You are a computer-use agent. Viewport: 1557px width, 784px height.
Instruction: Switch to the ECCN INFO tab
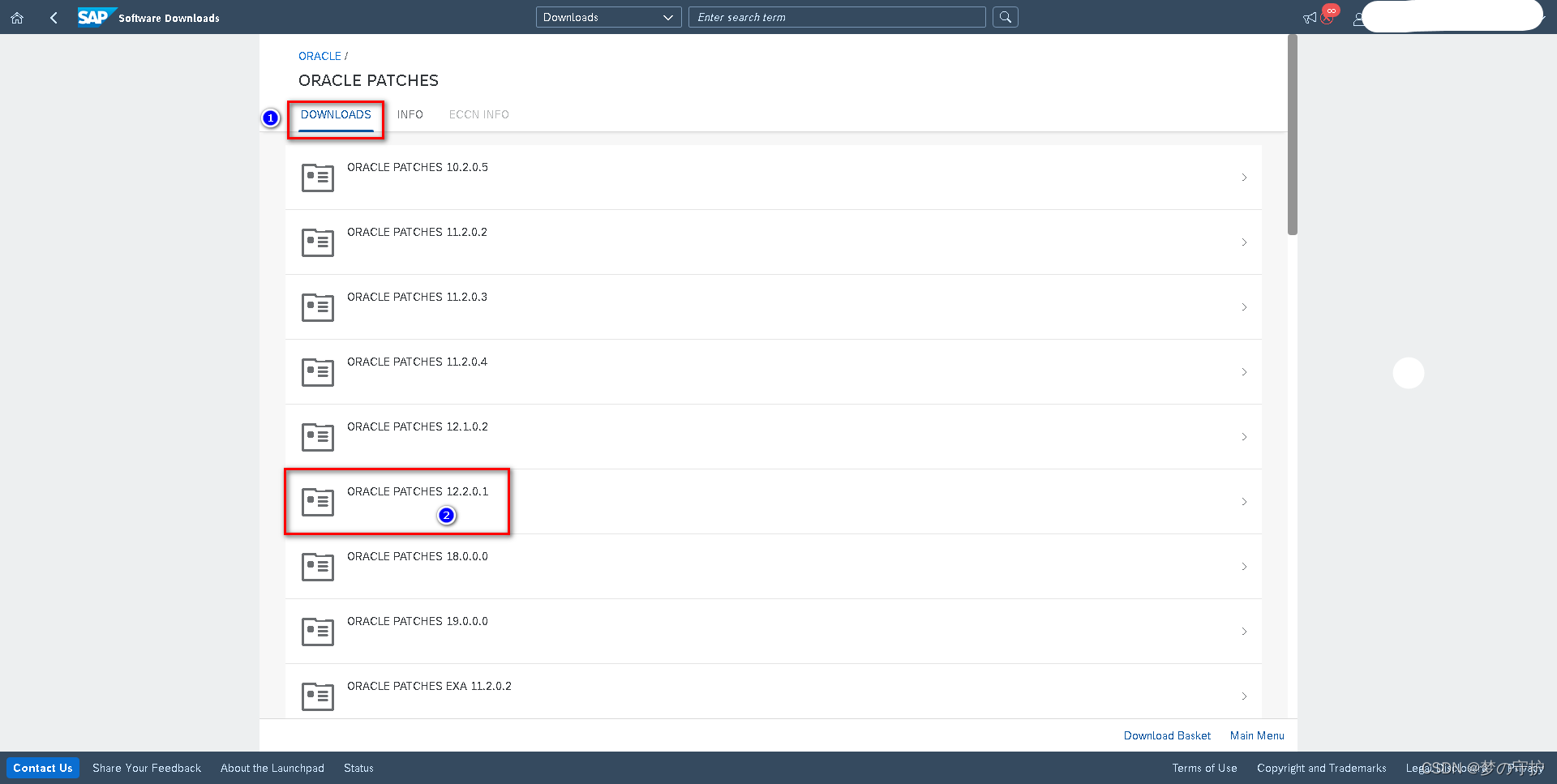coord(478,115)
